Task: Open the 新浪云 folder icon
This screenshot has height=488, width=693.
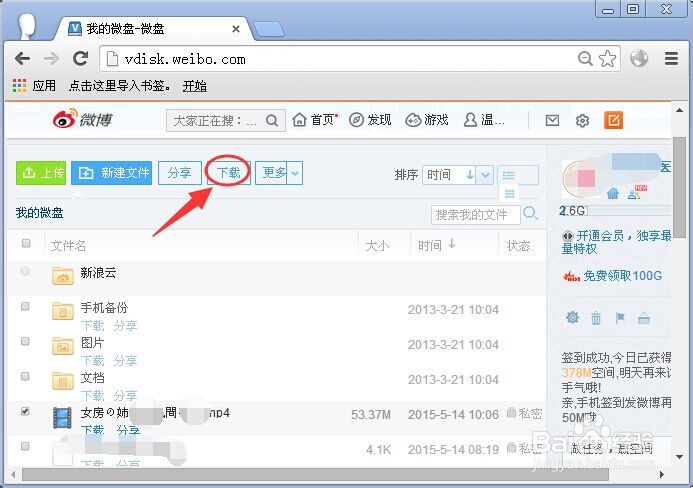Action: 63,276
